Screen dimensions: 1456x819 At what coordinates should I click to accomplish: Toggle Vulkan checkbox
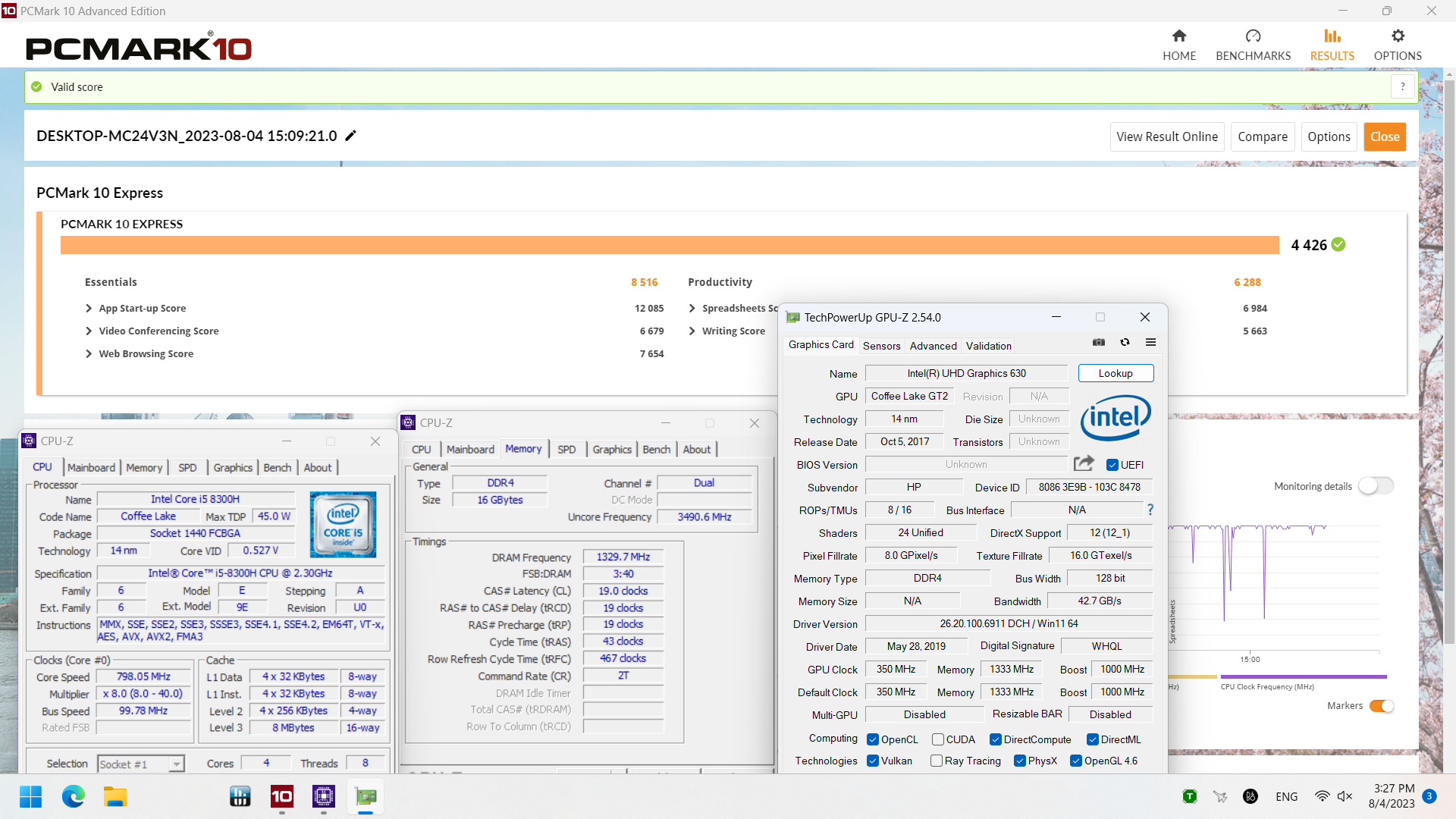(873, 761)
